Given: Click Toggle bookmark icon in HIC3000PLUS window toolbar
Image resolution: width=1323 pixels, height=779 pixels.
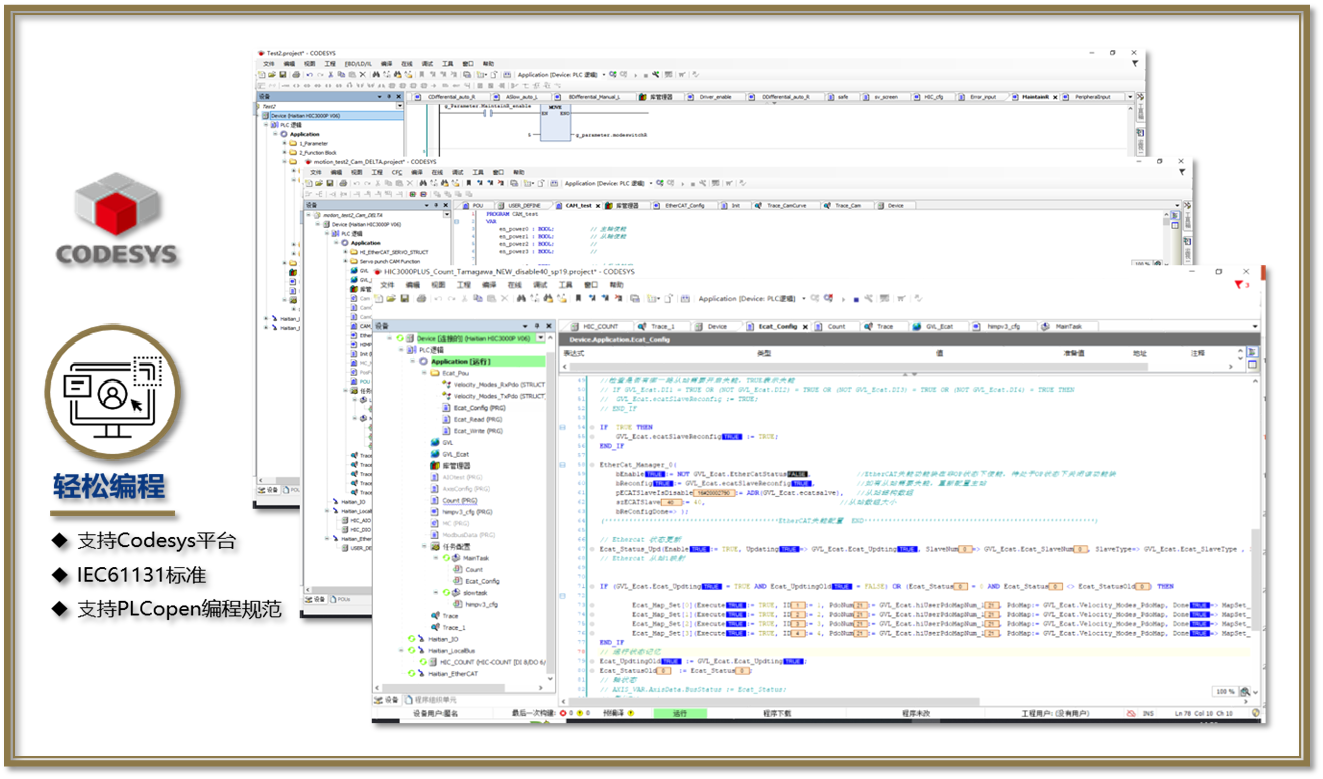Looking at the screenshot, I should click(x=578, y=298).
